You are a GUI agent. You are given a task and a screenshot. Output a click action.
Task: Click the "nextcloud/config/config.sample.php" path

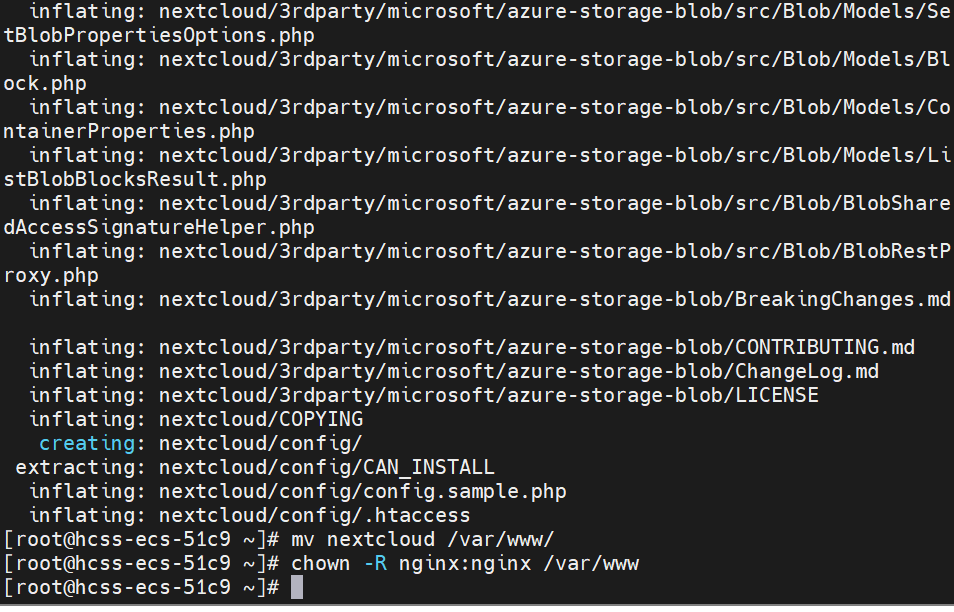pyautogui.click(x=362, y=491)
